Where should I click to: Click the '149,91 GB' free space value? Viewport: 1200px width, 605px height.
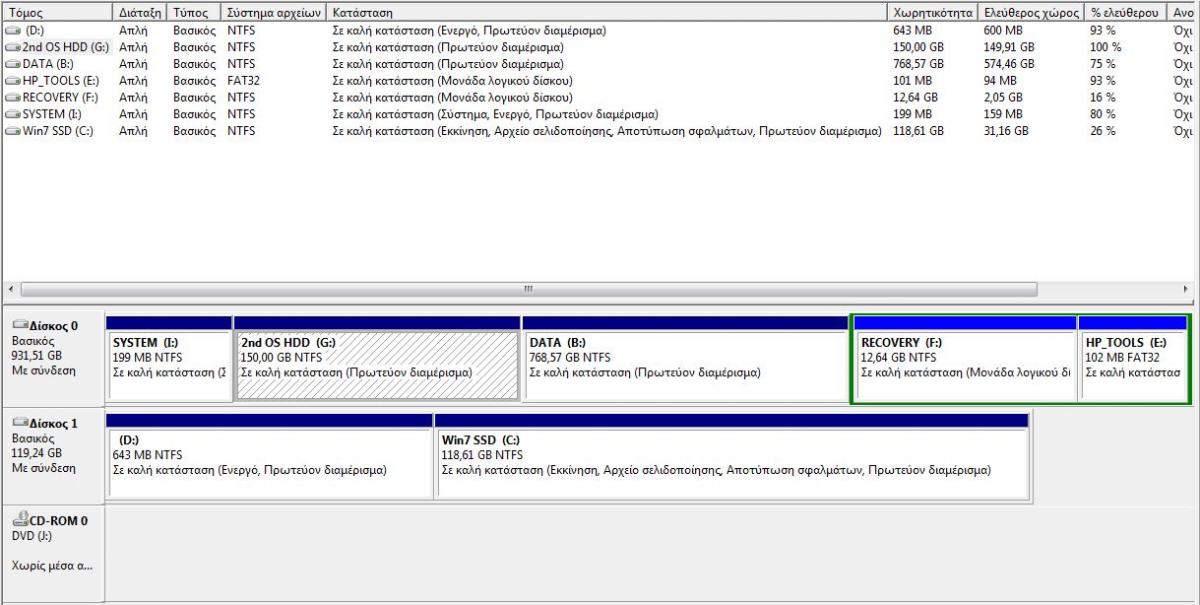(1009, 47)
